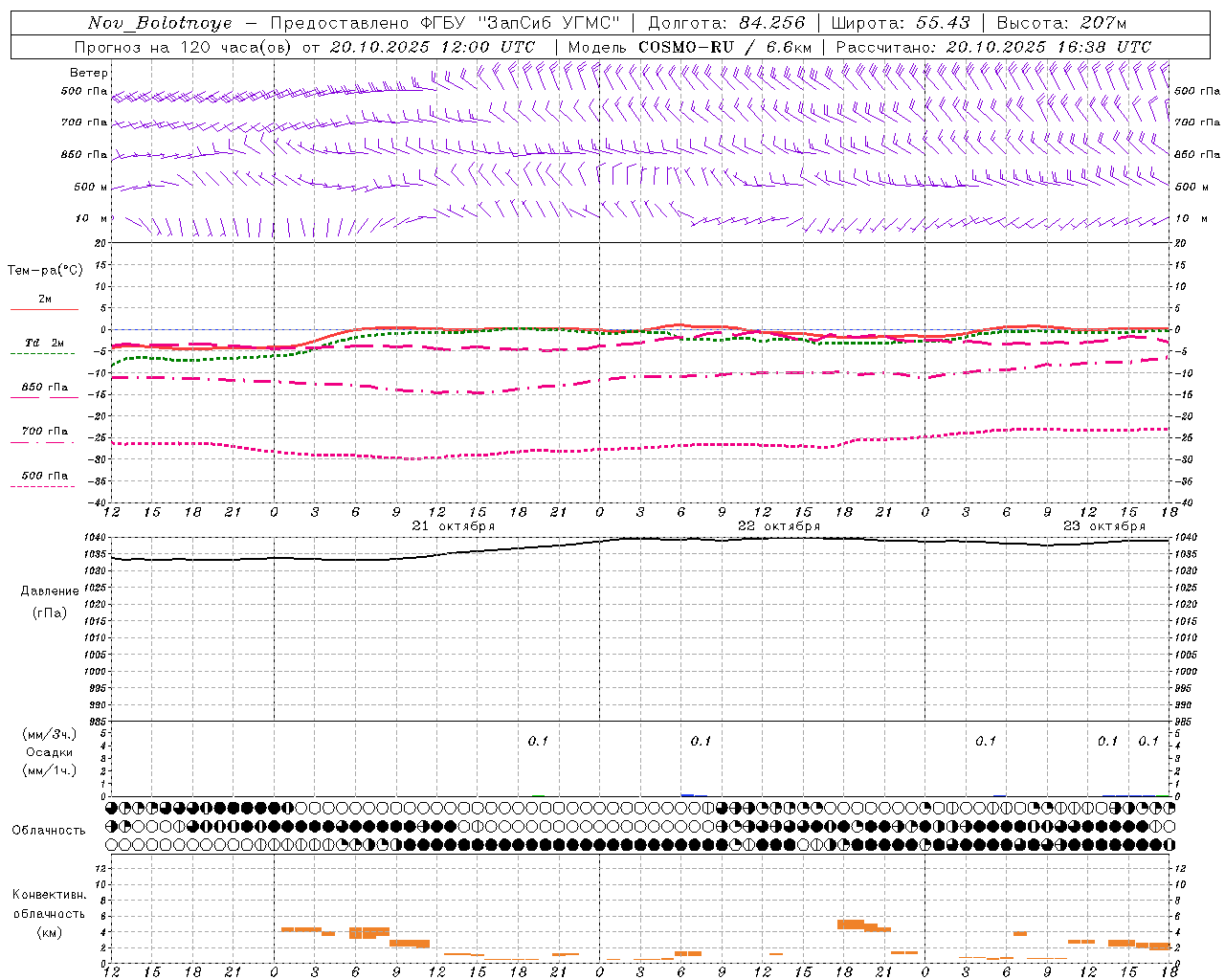Select the 500 м wind level label on the left
The width and height of the screenshot is (1225, 980).
(x=91, y=187)
